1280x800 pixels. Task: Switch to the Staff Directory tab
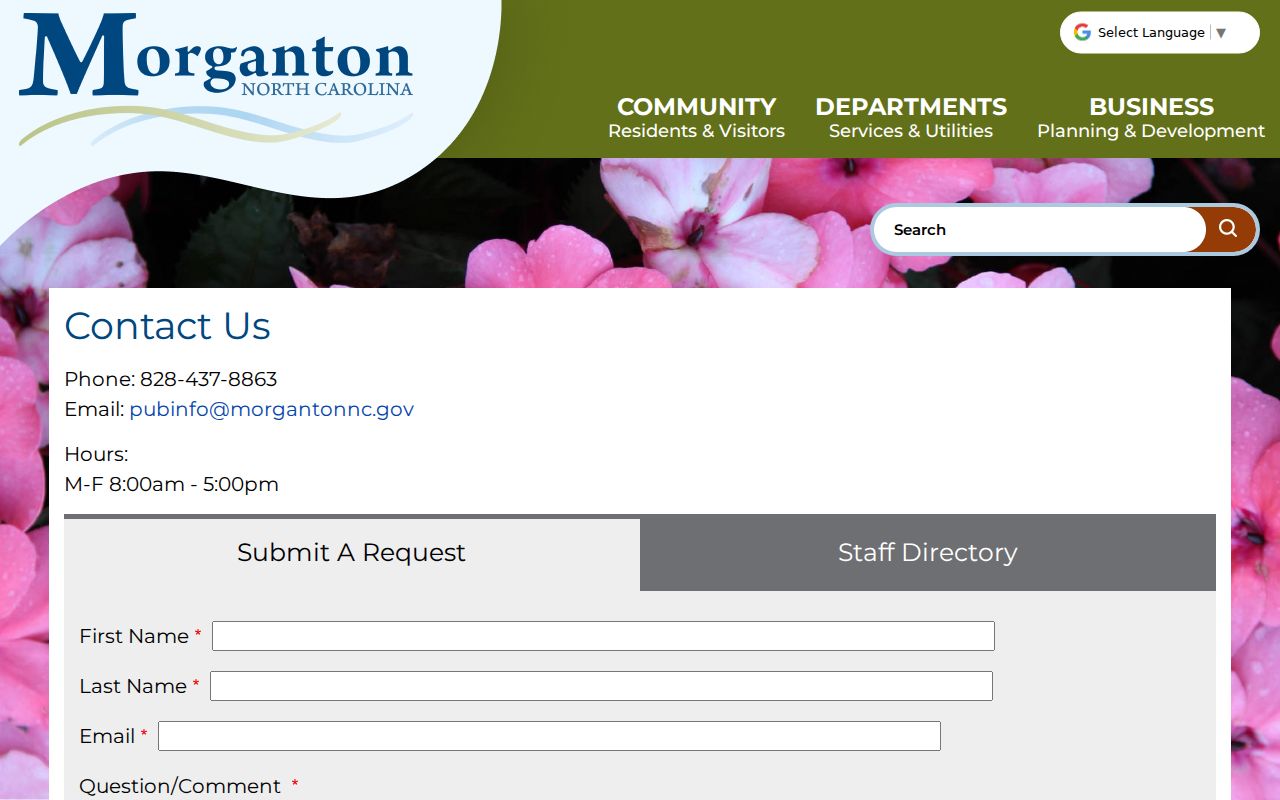928,553
